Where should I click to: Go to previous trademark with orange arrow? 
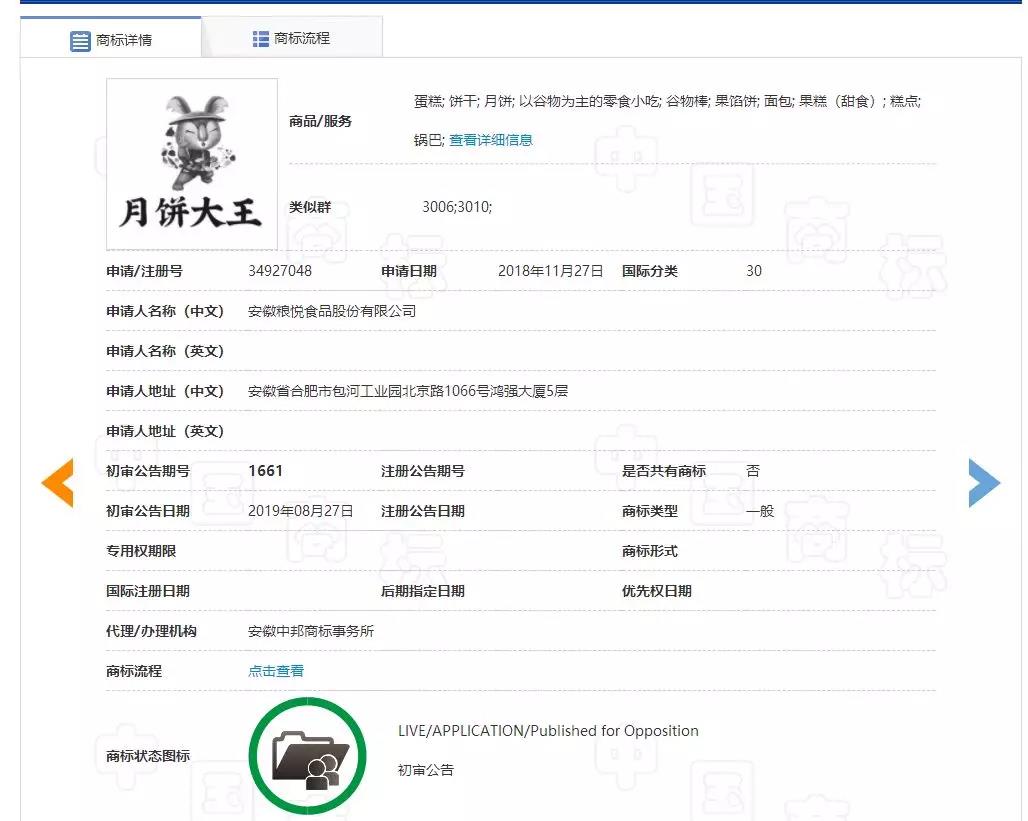click(x=58, y=483)
